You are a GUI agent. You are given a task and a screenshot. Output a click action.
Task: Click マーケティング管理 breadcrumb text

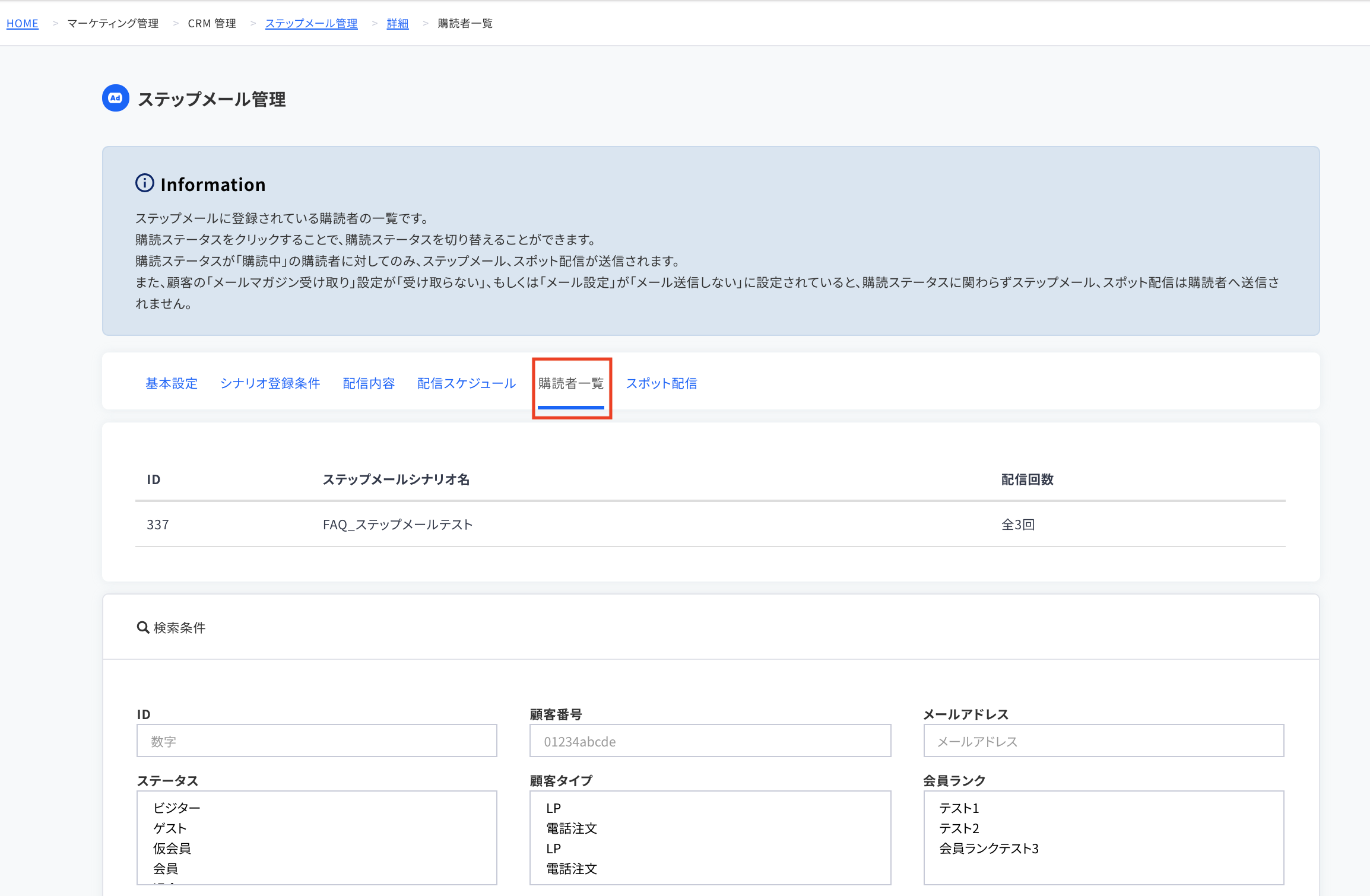point(113,23)
